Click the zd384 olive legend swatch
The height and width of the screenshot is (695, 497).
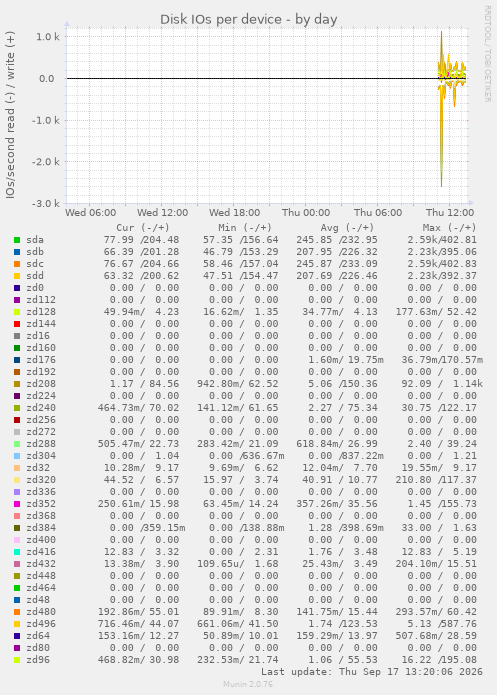pyautogui.click(x=17, y=528)
